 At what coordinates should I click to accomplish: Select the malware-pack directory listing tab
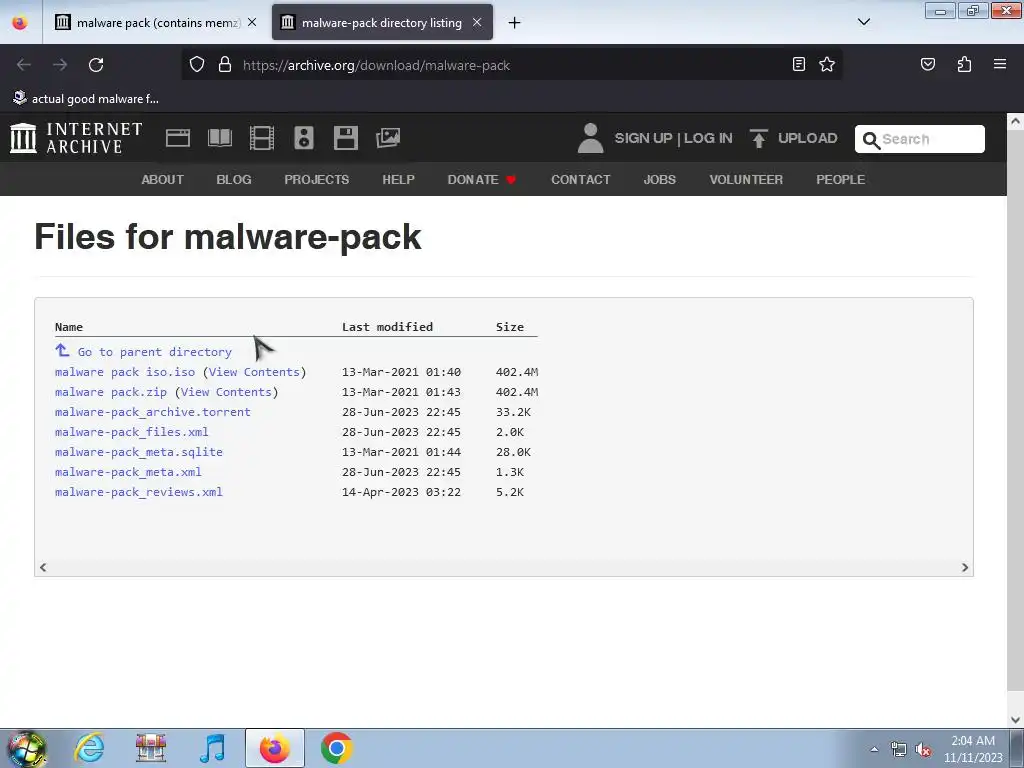coord(382,22)
